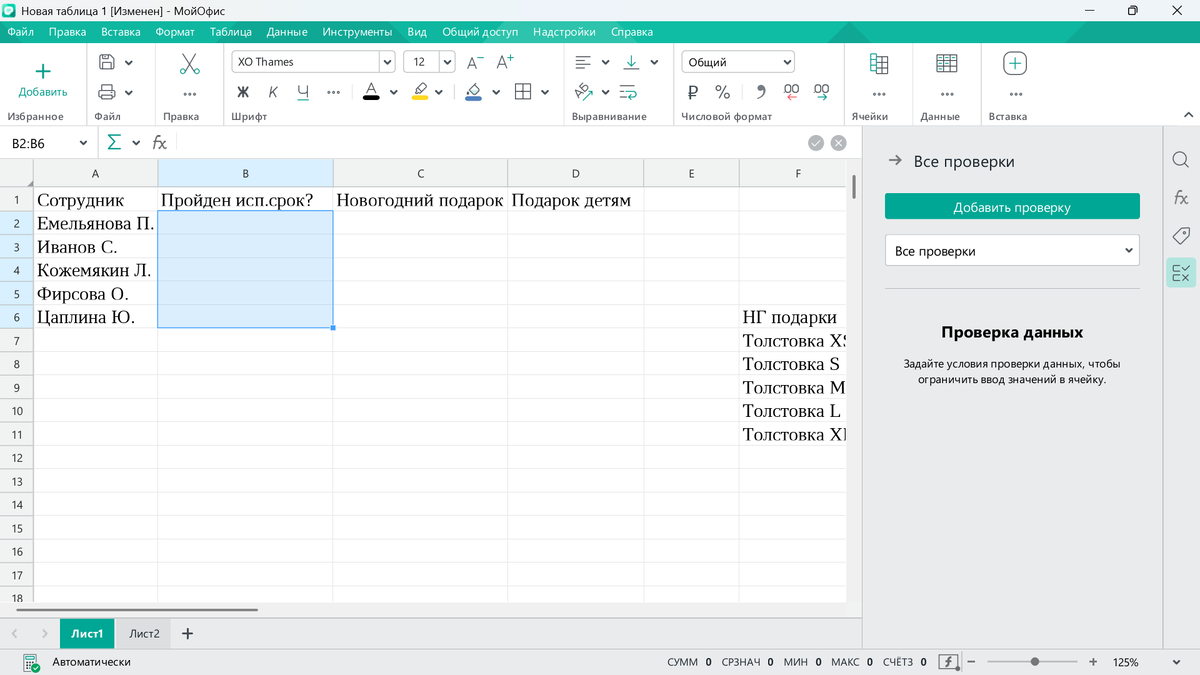
Task: Click Добавить проверку button
Action: click(1012, 207)
